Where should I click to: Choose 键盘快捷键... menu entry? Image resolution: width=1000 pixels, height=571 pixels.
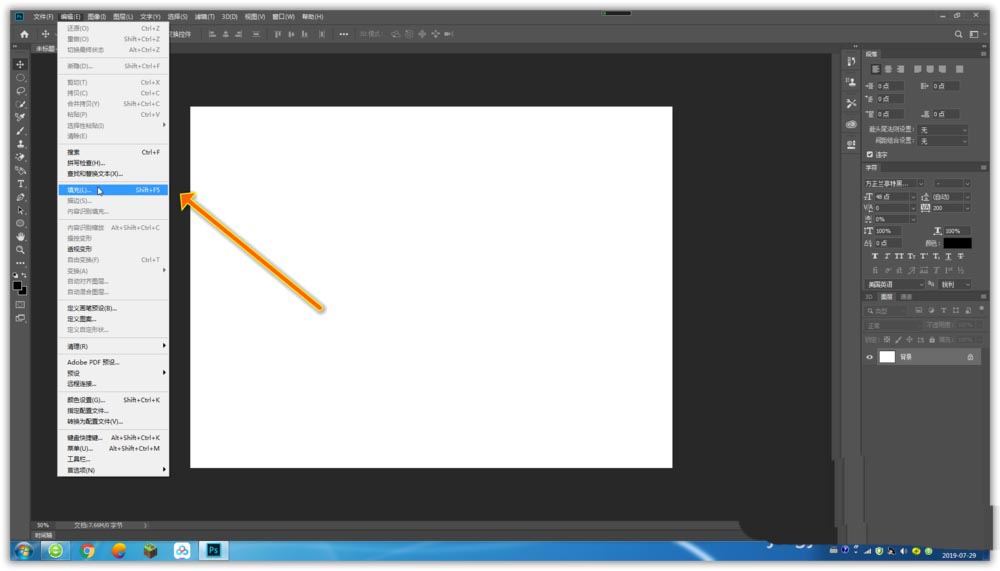(x=113, y=438)
